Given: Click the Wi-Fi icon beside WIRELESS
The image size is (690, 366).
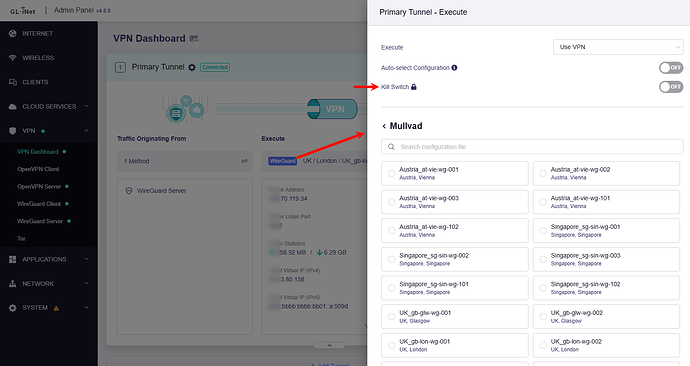Looking at the screenshot, I should pos(12,58).
